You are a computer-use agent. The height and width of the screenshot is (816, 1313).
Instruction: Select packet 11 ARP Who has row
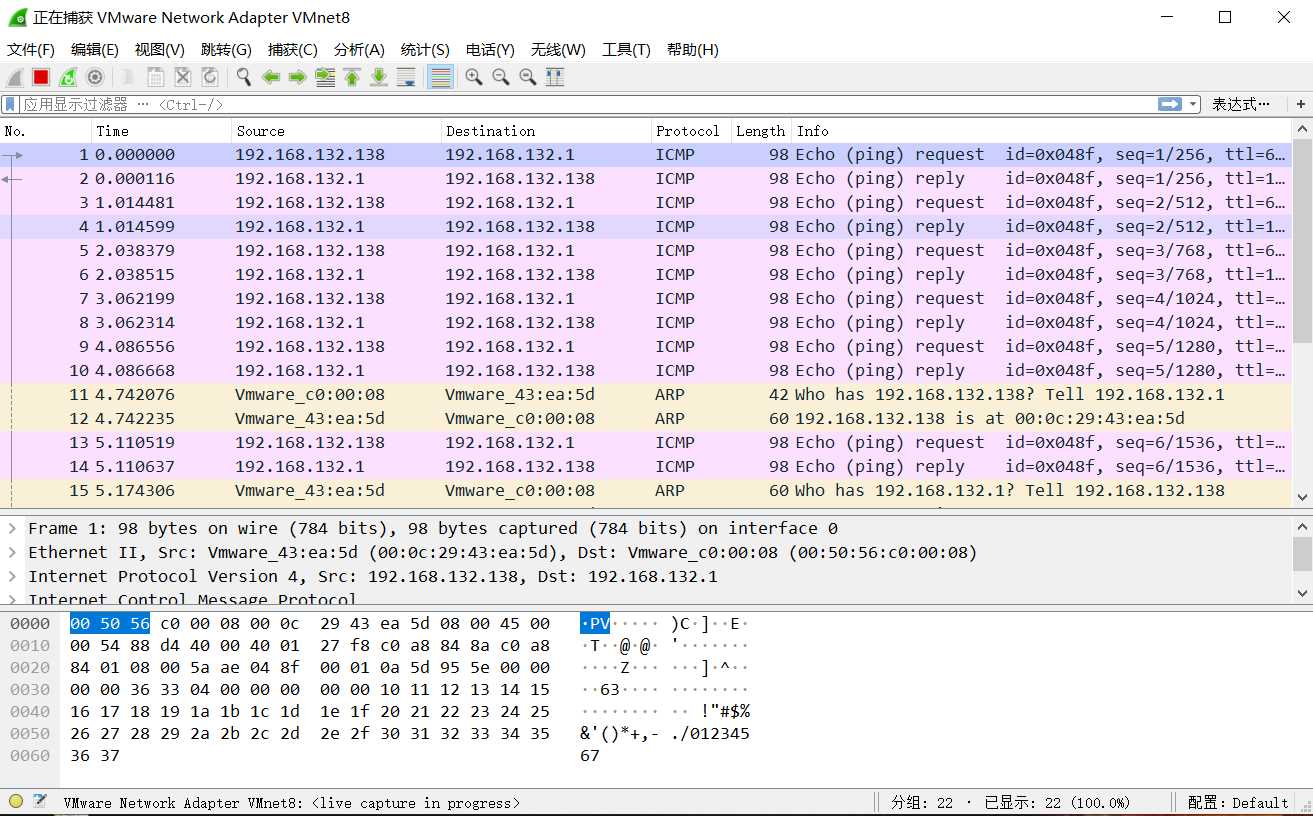[646, 394]
